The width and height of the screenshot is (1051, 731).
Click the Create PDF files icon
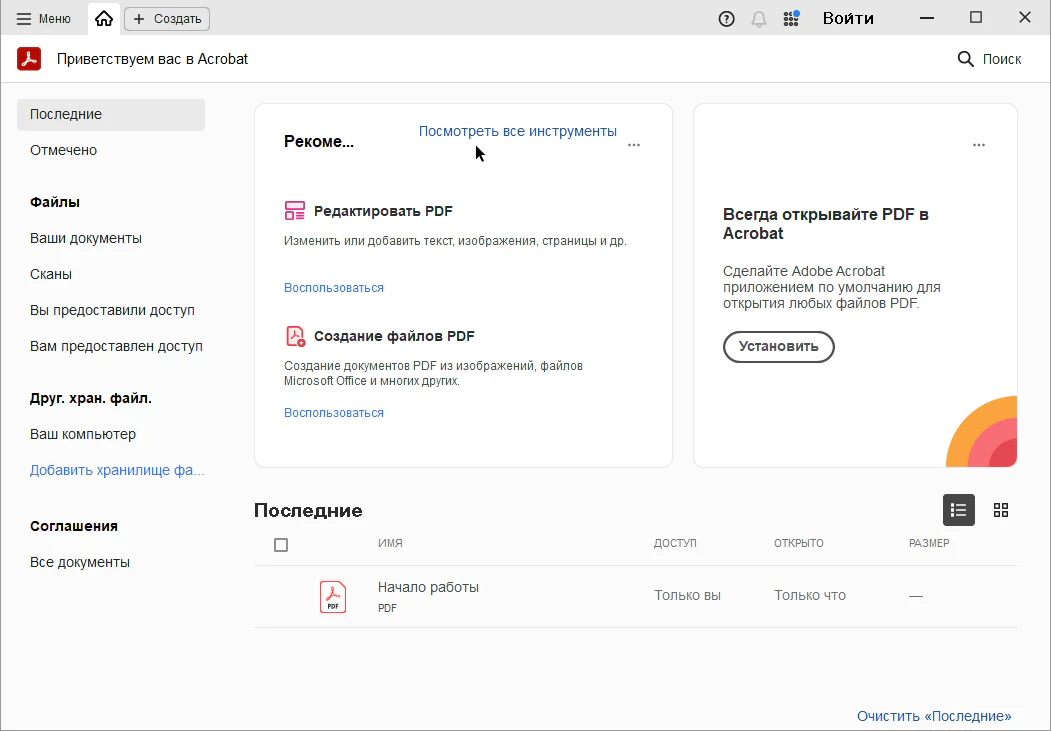[x=295, y=336]
